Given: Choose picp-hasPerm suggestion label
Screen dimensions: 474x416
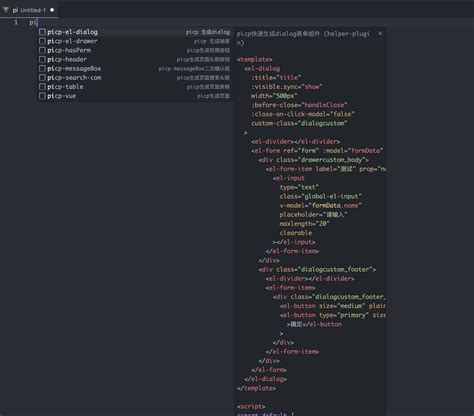Looking at the screenshot, I should coord(69,50).
